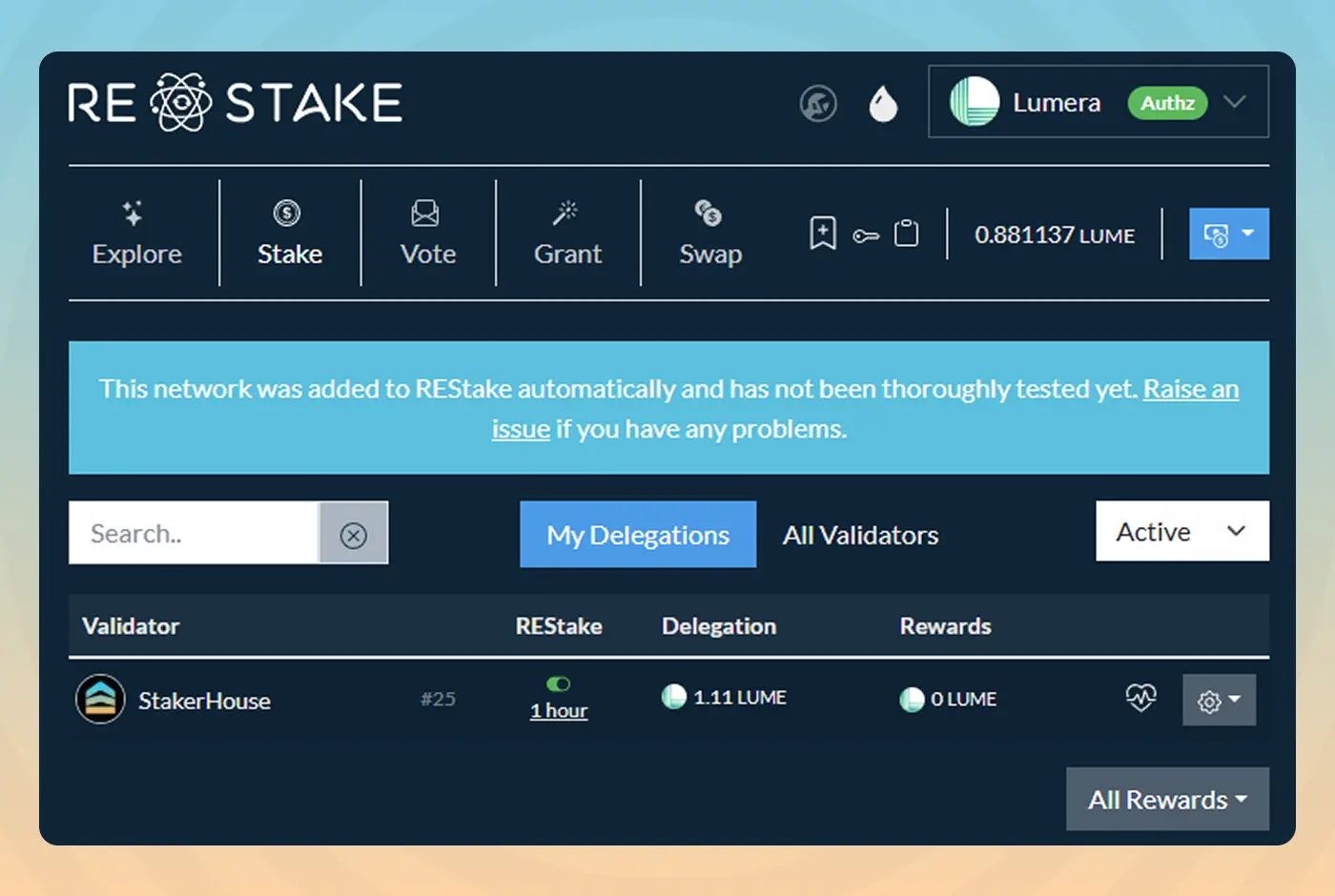This screenshot has width=1335, height=896.
Task: Click the heartbeat status icon for StakerHouse
Action: tap(1140, 698)
